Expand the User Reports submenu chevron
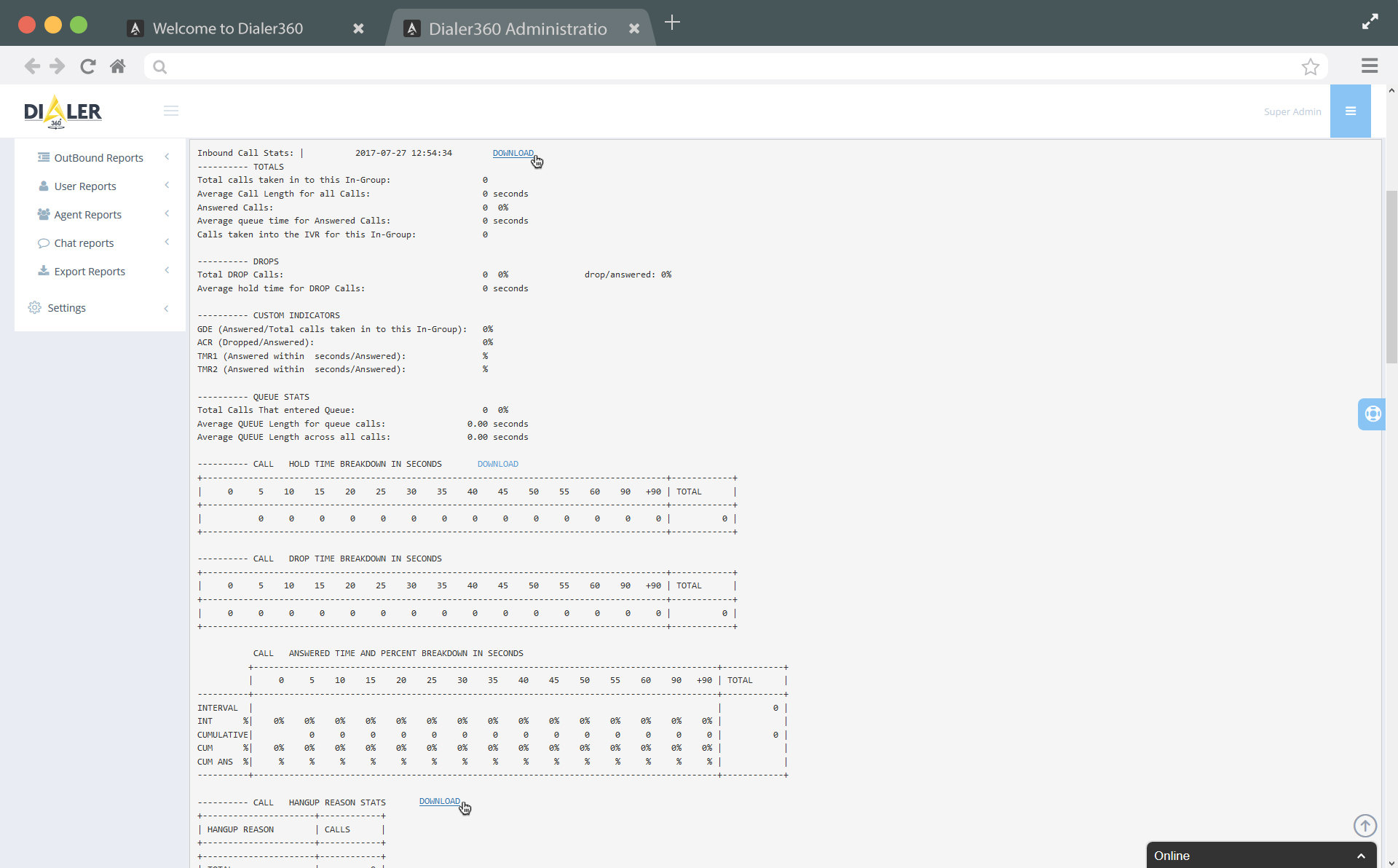1398x868 pixels. 167,185
